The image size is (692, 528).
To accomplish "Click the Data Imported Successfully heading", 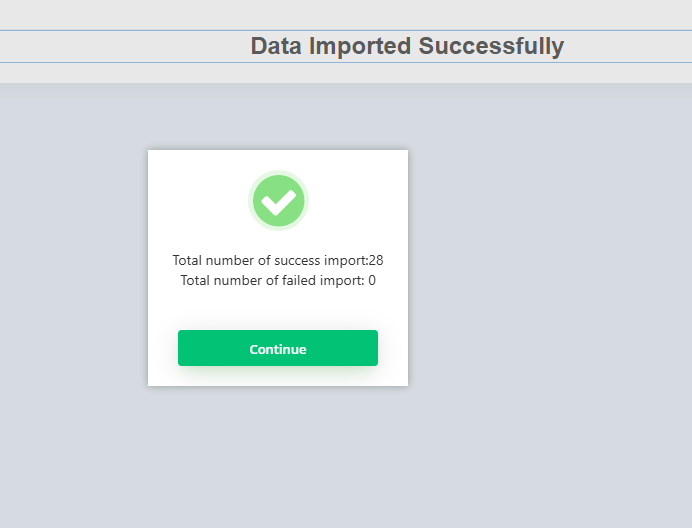I will pyautogui.click(x=407, y=46).
